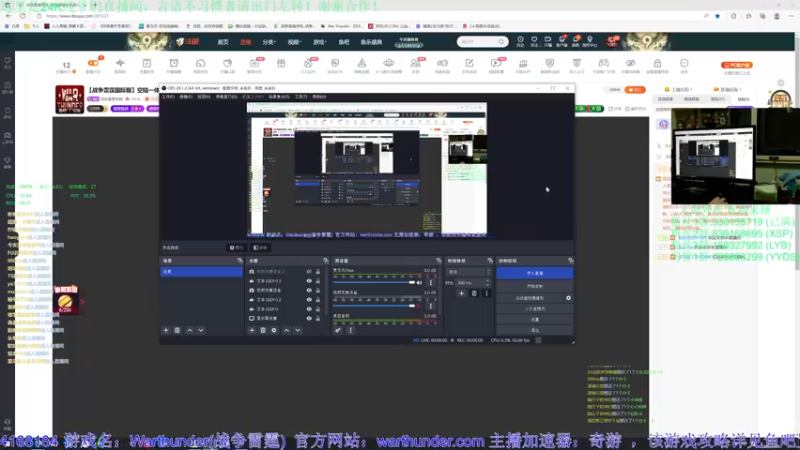Remove the scene transition with trash icon
The height and width of the screenshot is (450, 800).
474,293
